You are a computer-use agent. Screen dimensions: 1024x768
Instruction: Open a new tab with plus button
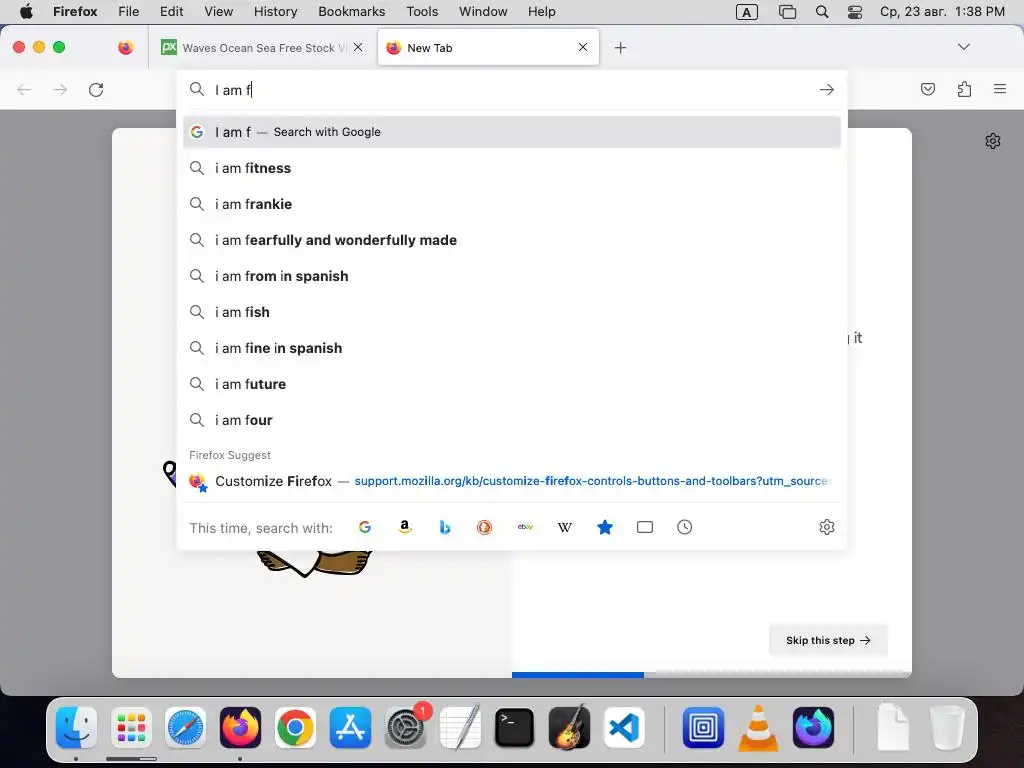click(x=620, y=48)
